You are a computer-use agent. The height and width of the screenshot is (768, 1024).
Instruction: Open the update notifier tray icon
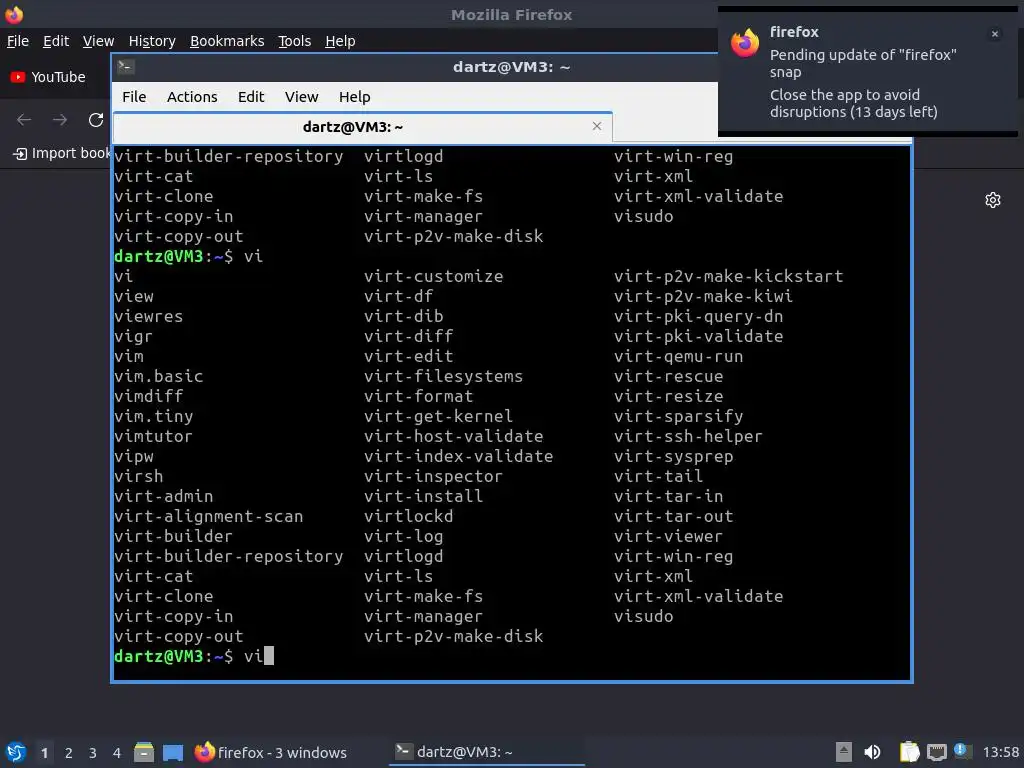(962, 751)
